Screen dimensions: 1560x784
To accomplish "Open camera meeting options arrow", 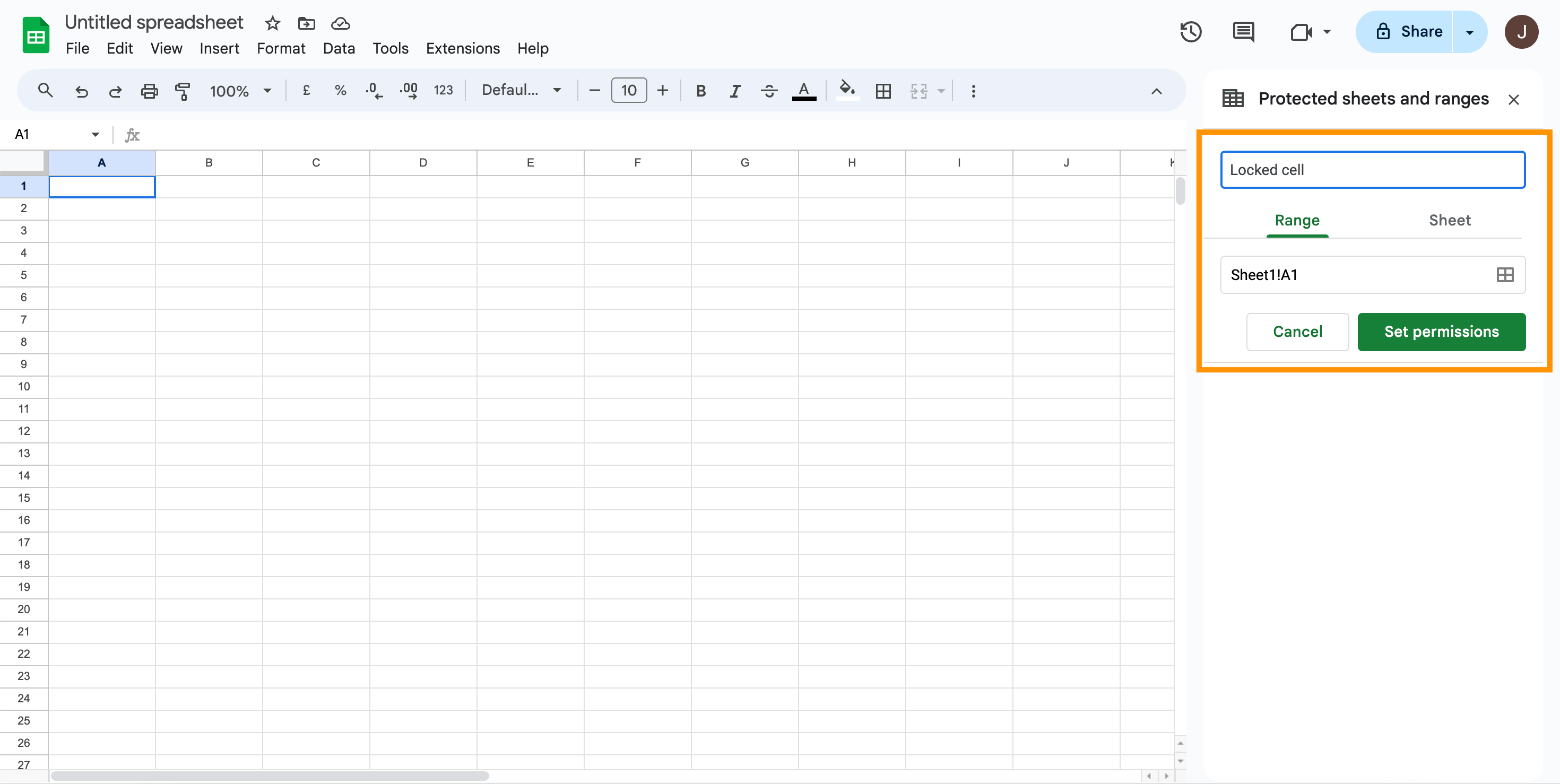I will point(1327,31).
